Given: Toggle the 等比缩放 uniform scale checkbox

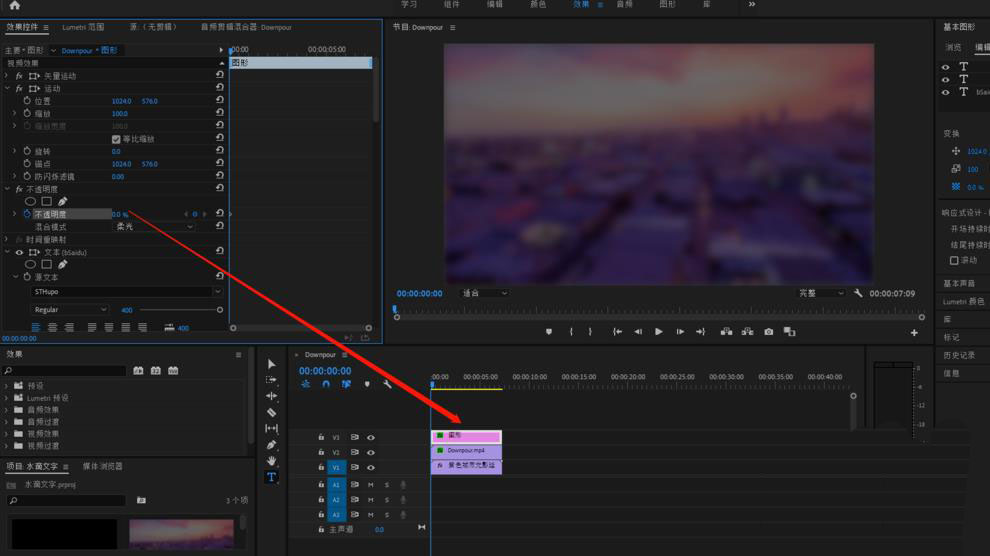Looking at the screenshot, I should (116, 139).
